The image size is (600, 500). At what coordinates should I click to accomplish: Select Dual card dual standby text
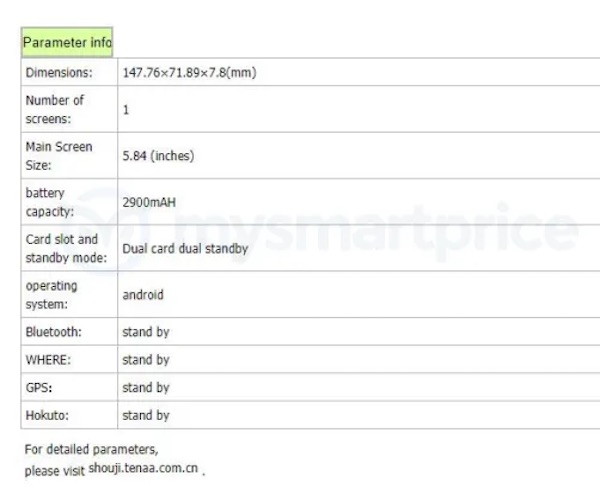click(x=185, y=248)
